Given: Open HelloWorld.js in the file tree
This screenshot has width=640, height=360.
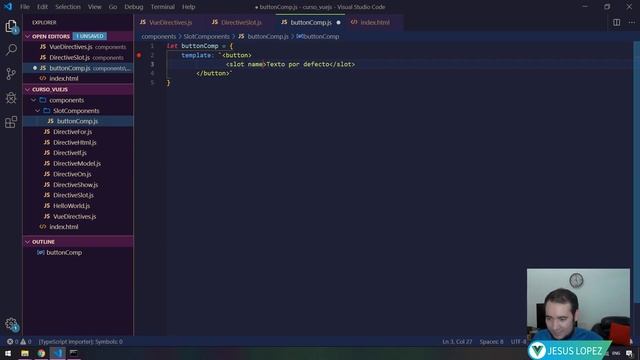Looking at the screenshot, I should tap(78, 206).
